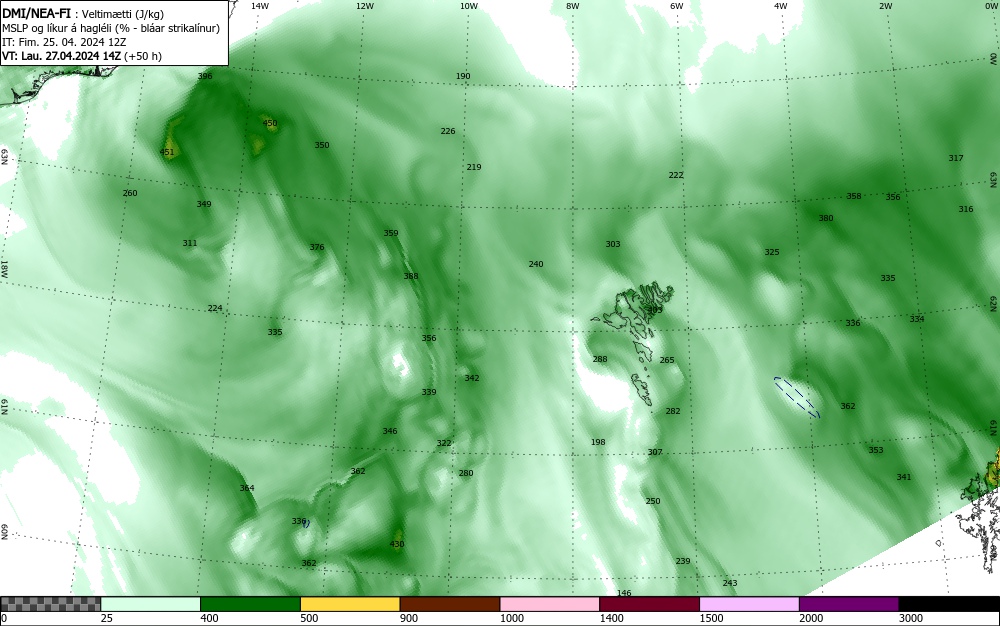Select the map value '359'
The height and width of the screenshot is (626, 1000).
pos(391,233)
